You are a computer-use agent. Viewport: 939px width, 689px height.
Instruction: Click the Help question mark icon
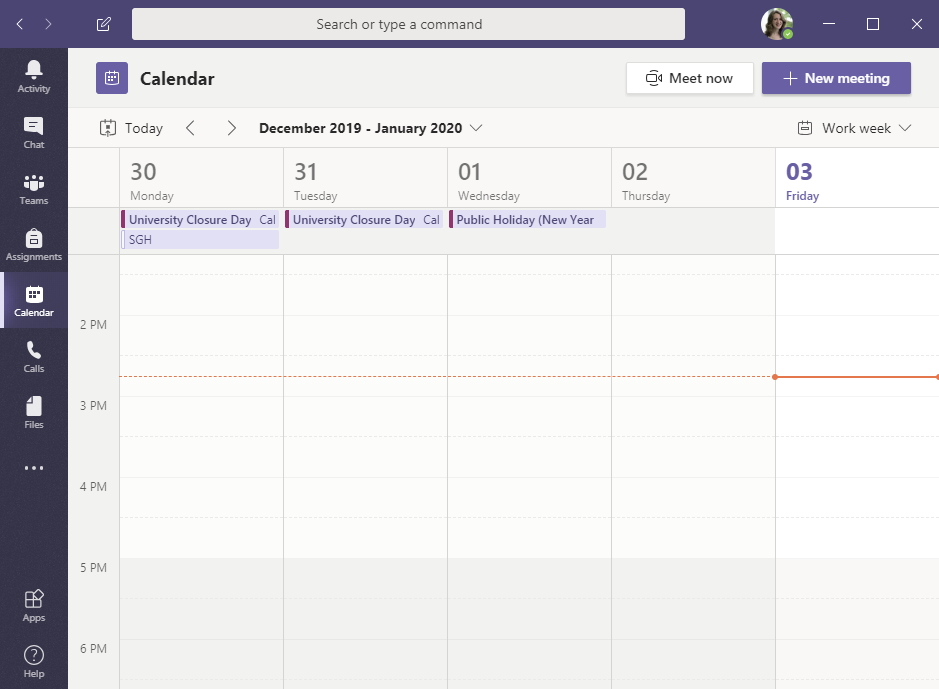pos(34,660)
